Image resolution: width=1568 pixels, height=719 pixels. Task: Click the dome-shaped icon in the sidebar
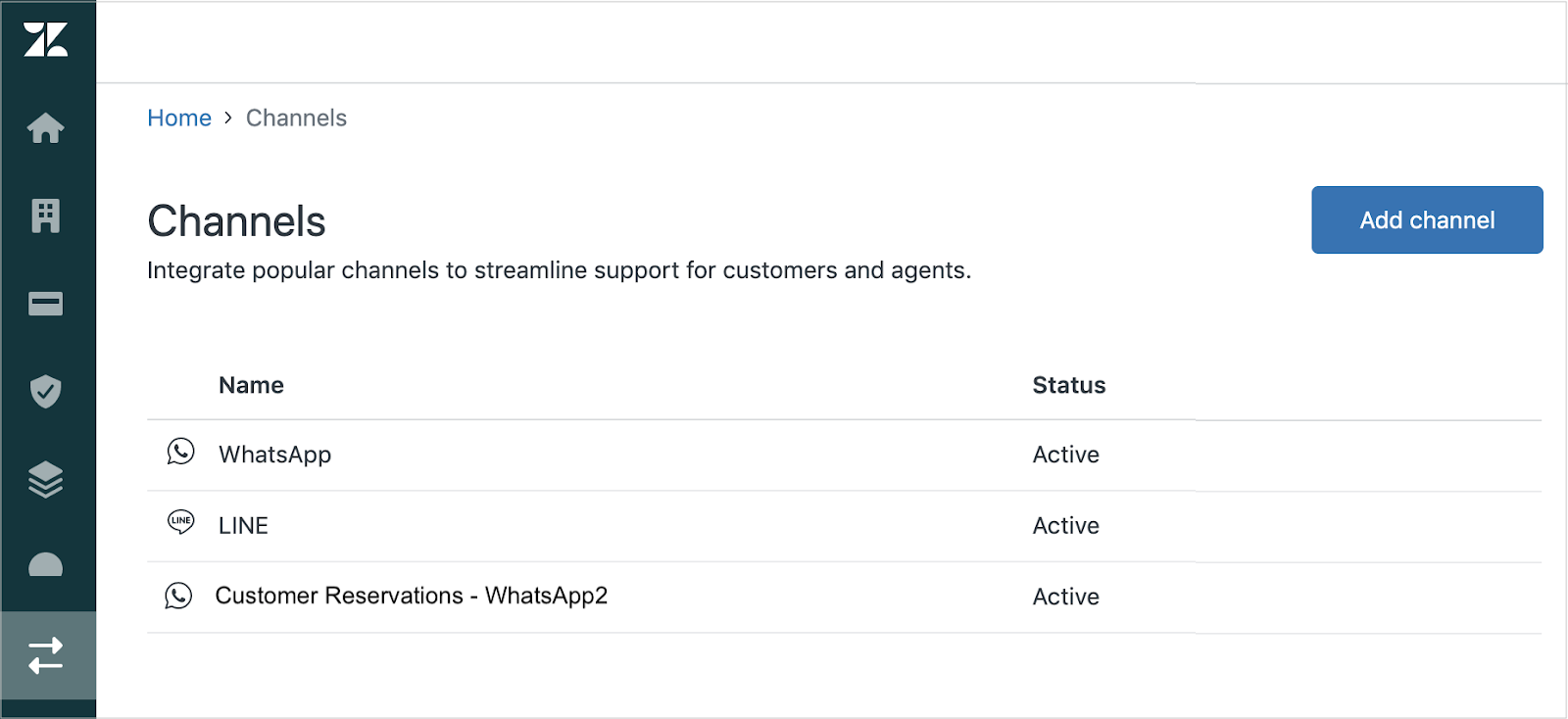click(46, 566)
